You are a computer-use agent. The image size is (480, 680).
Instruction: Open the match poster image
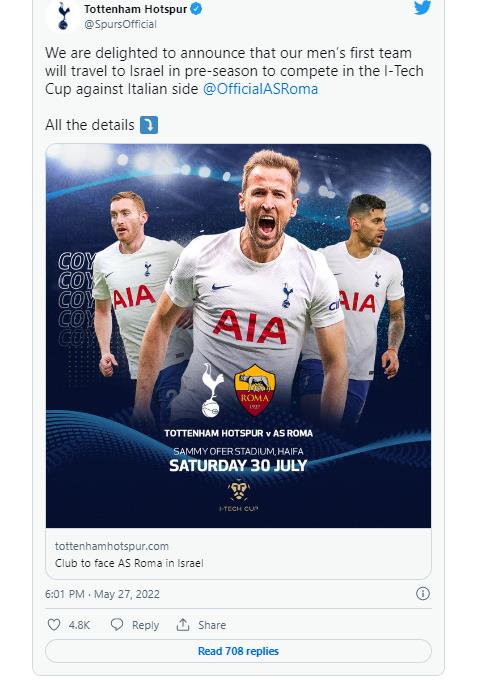coord(238,336)
